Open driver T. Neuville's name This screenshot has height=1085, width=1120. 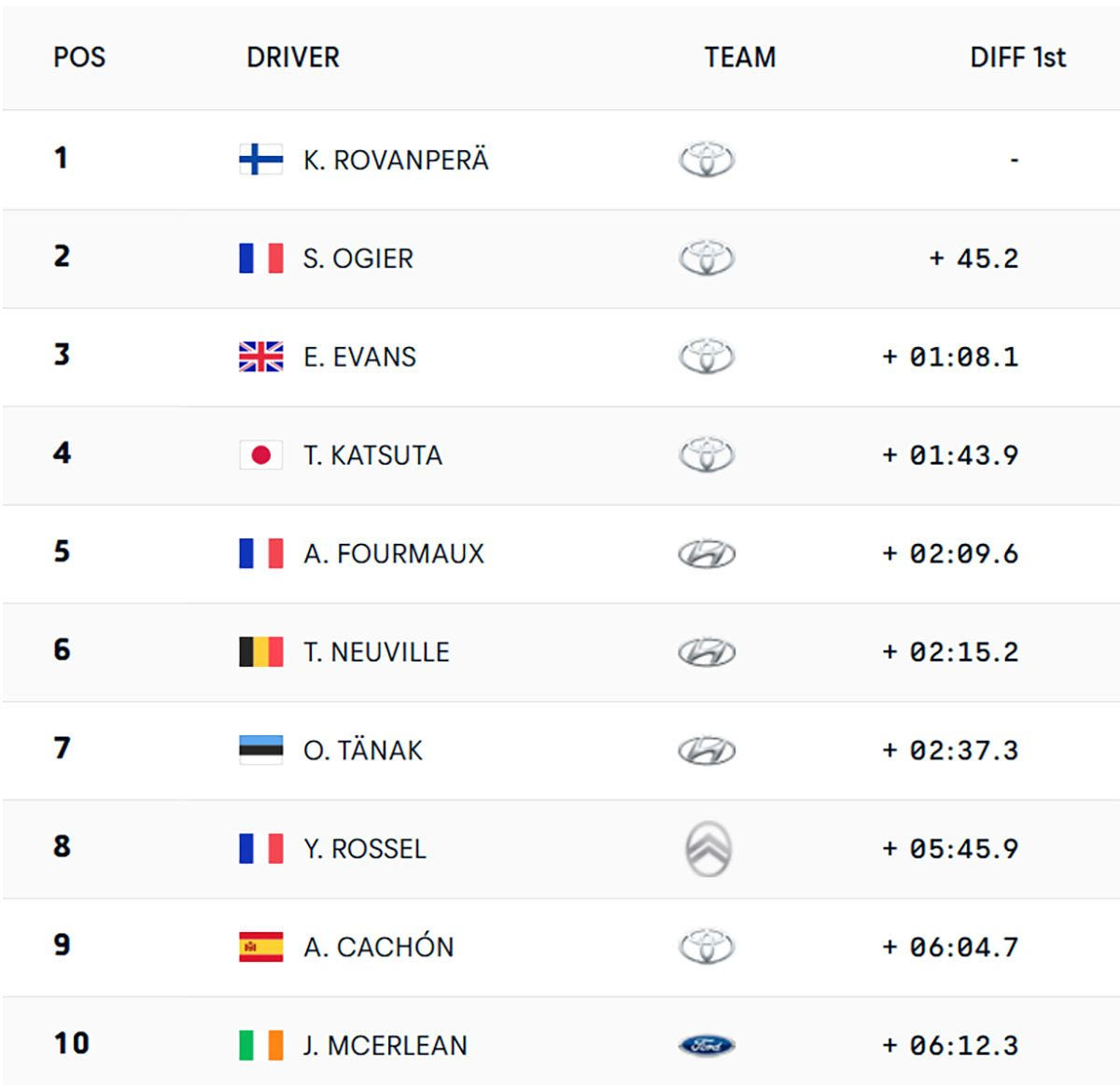376,652
